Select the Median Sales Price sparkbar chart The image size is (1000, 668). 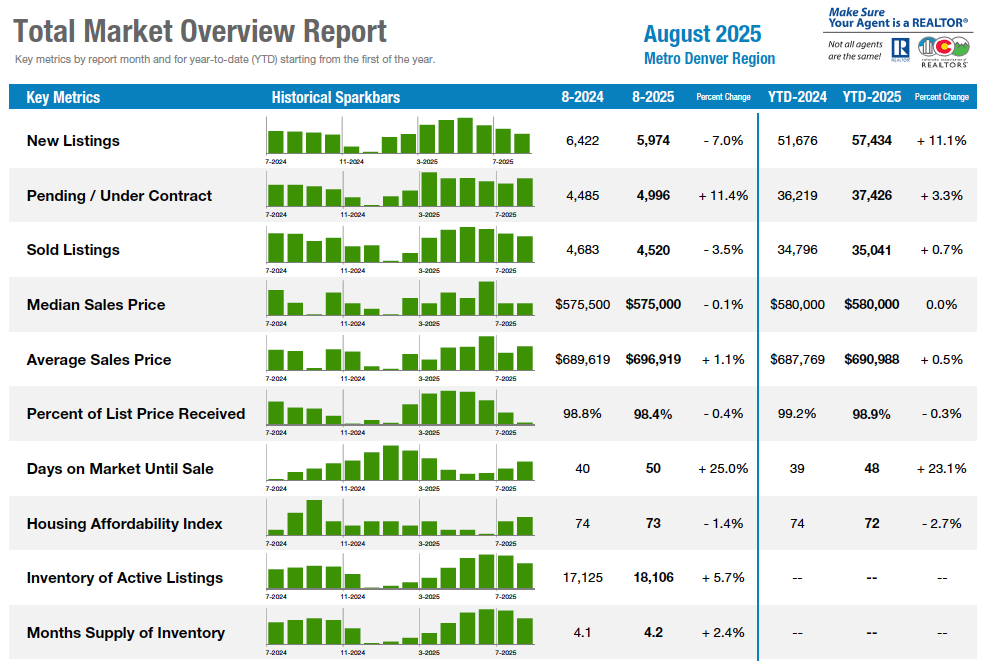399,300
